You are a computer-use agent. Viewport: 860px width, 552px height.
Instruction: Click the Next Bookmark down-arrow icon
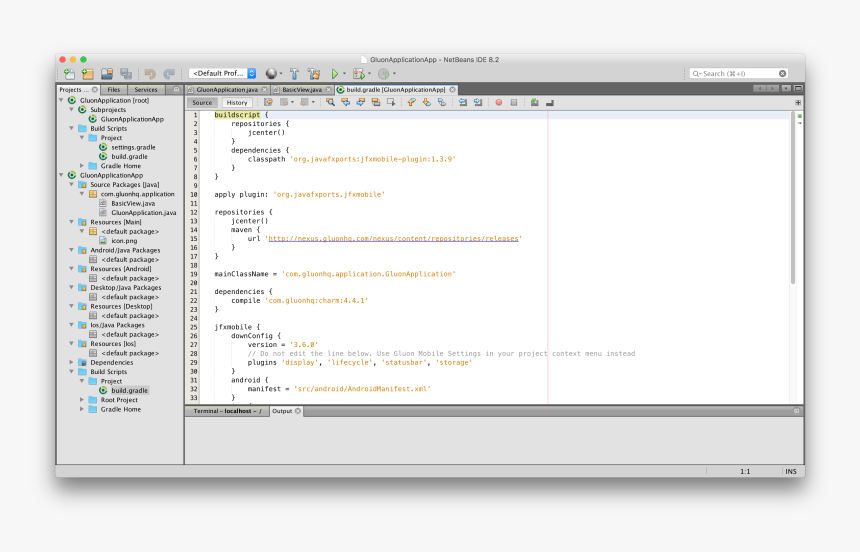click(426, 103)
